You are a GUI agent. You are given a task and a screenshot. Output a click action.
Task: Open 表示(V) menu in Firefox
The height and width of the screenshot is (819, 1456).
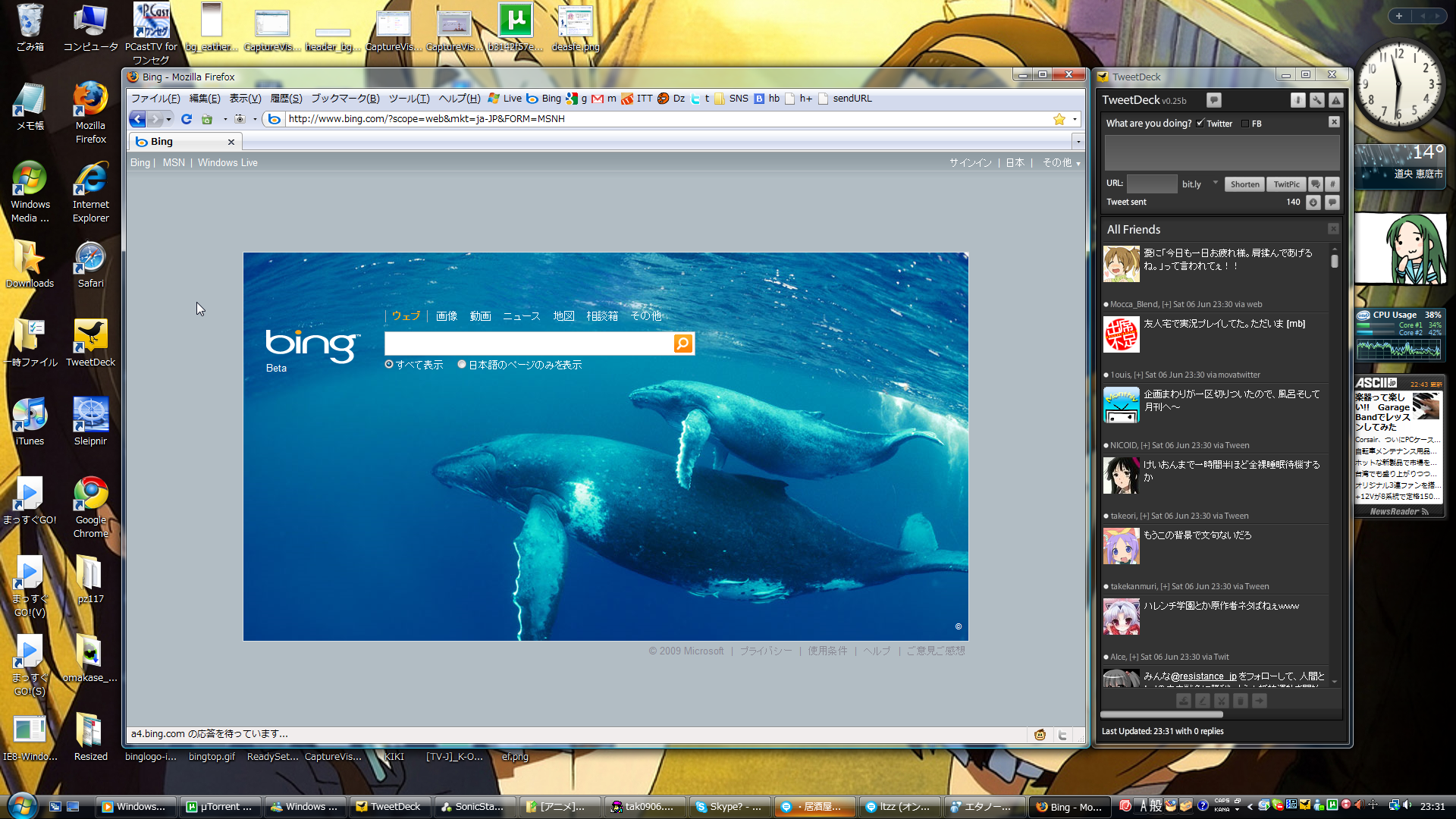pyautogui.click(x=245, y=99)
